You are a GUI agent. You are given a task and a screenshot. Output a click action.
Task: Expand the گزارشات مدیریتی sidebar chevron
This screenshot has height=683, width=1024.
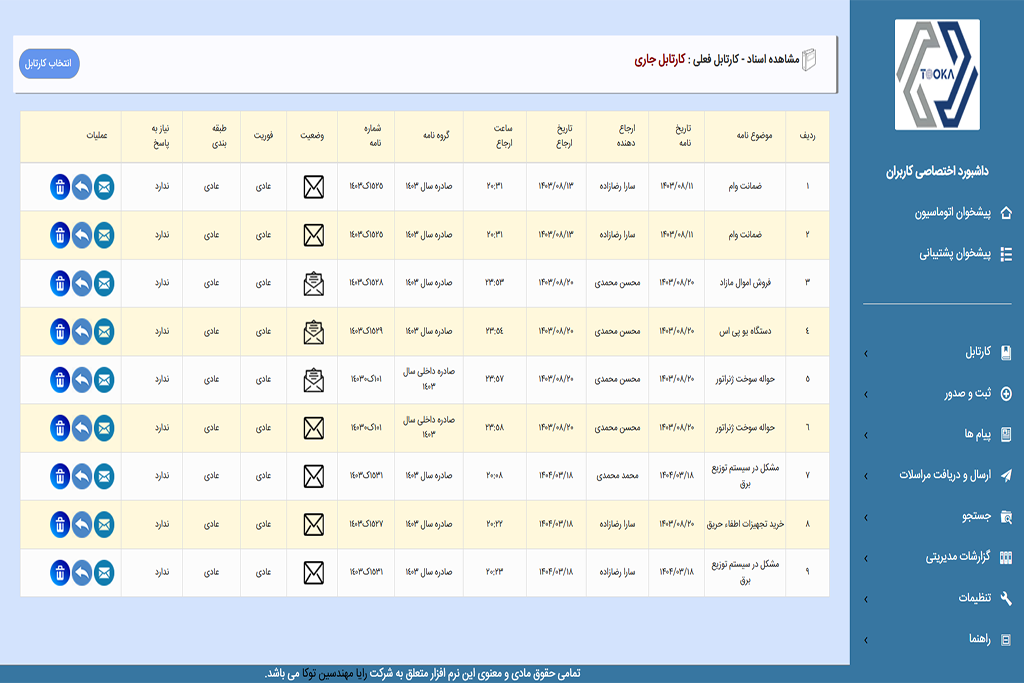point(866,557)
